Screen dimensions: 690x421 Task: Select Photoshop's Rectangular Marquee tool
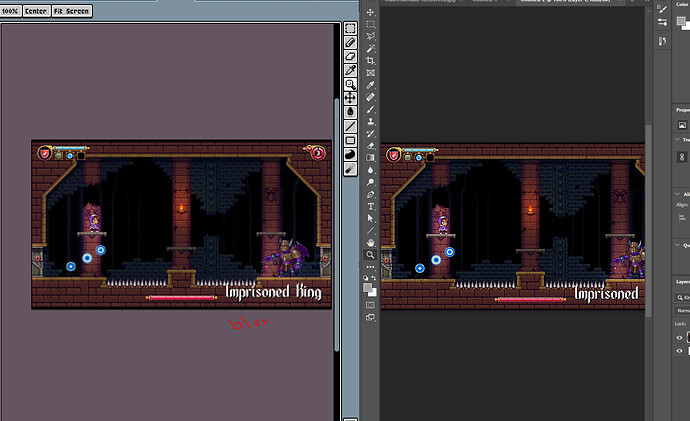pyautogui.click(x=371, y=24)
